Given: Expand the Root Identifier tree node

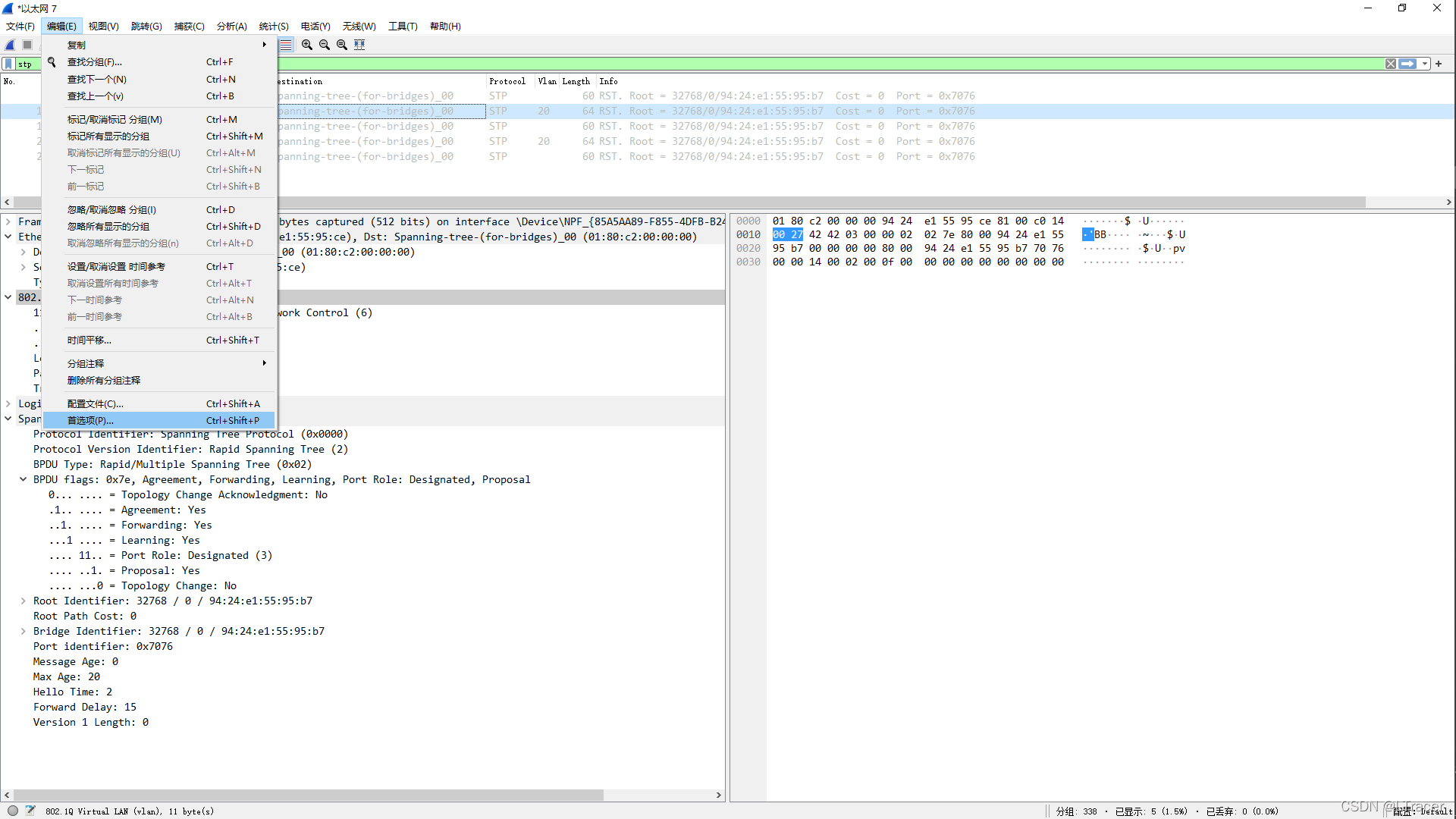Looking at the screenshot, I should tap(23, 601).
